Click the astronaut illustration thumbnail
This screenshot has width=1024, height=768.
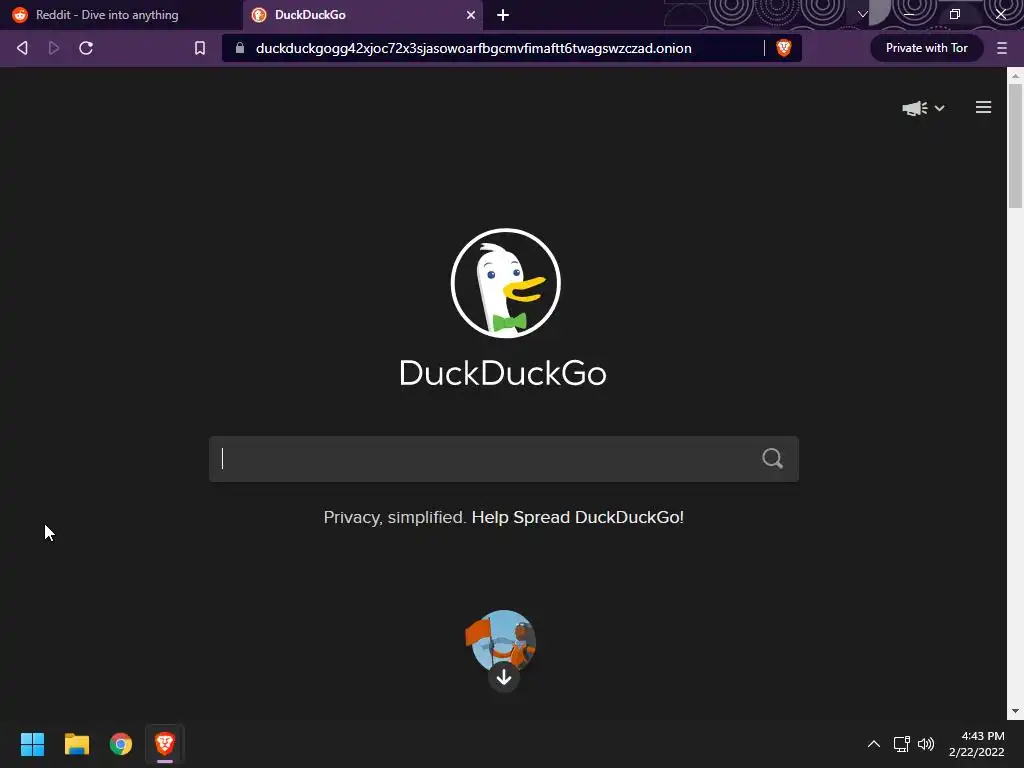point(502,641)
